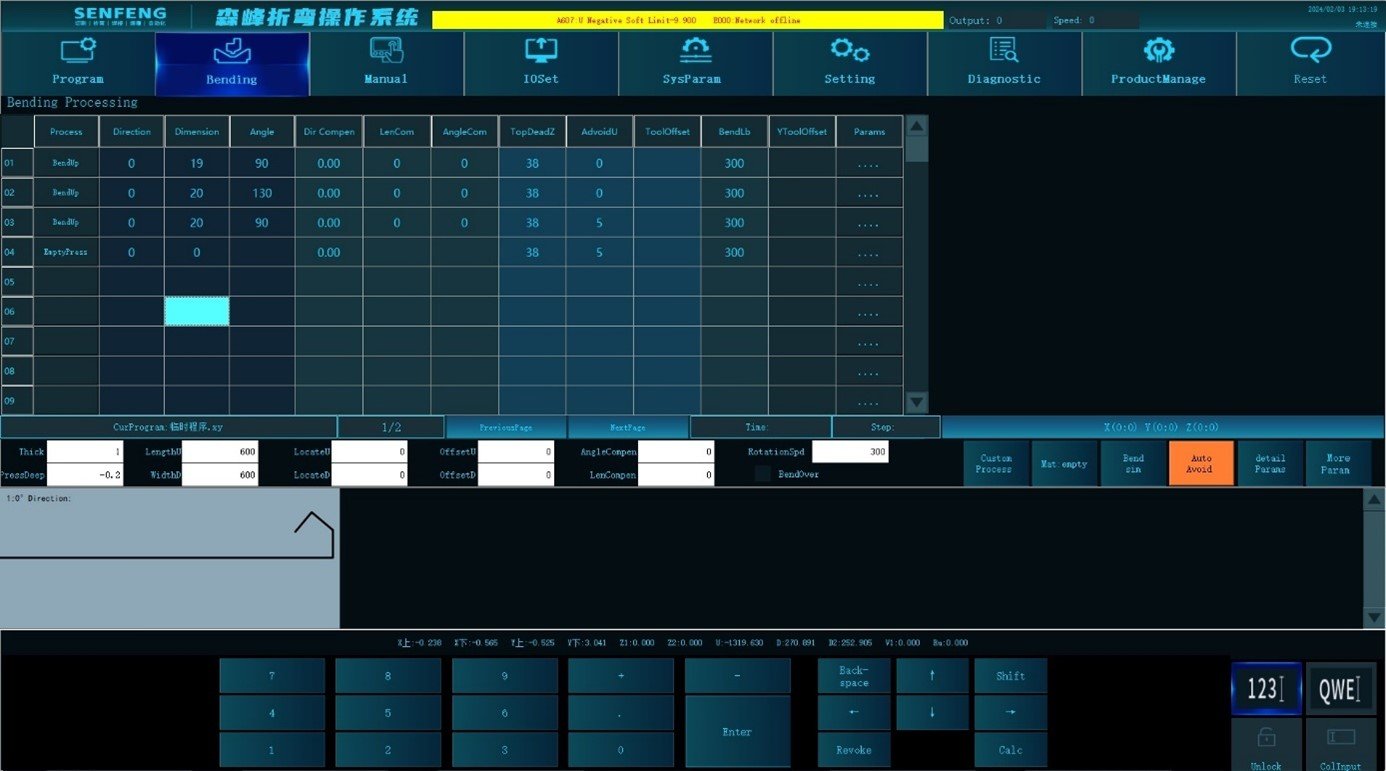Screen dimensions: 1386x771
Task: Open the Program section icon
Action: [x=78, y=49]
